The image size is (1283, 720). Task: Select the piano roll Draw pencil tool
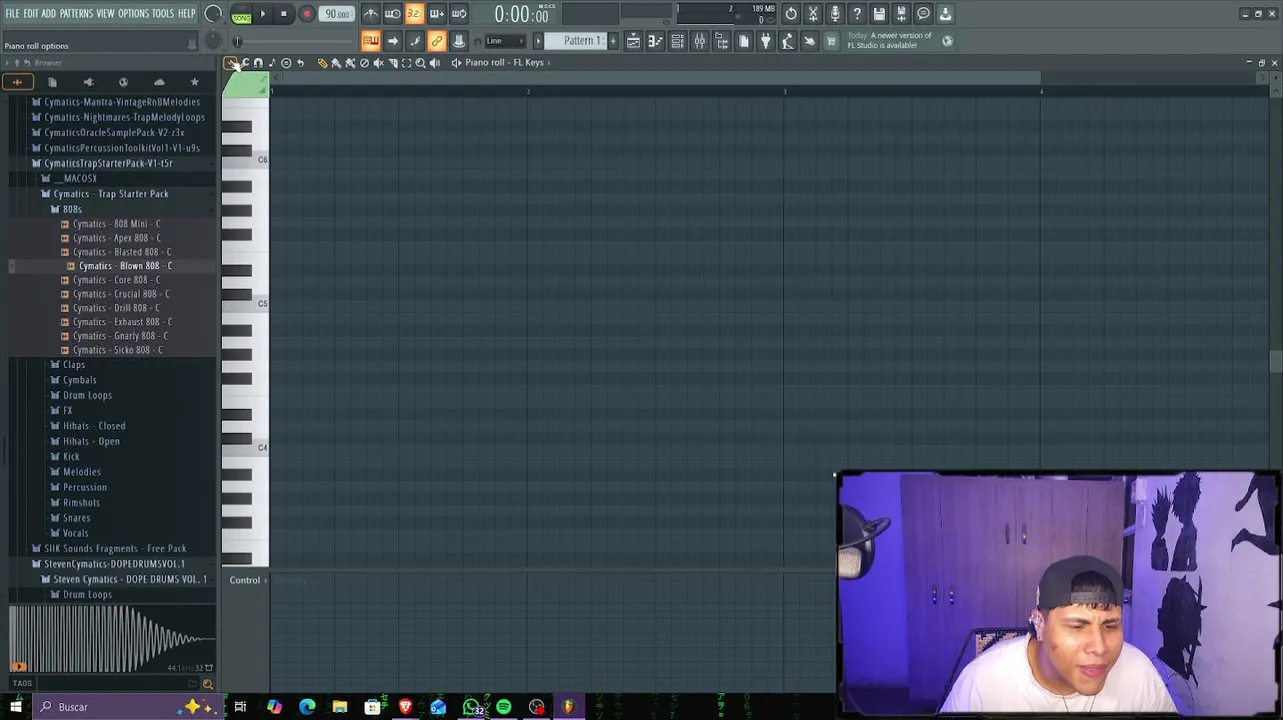point(322,62)
